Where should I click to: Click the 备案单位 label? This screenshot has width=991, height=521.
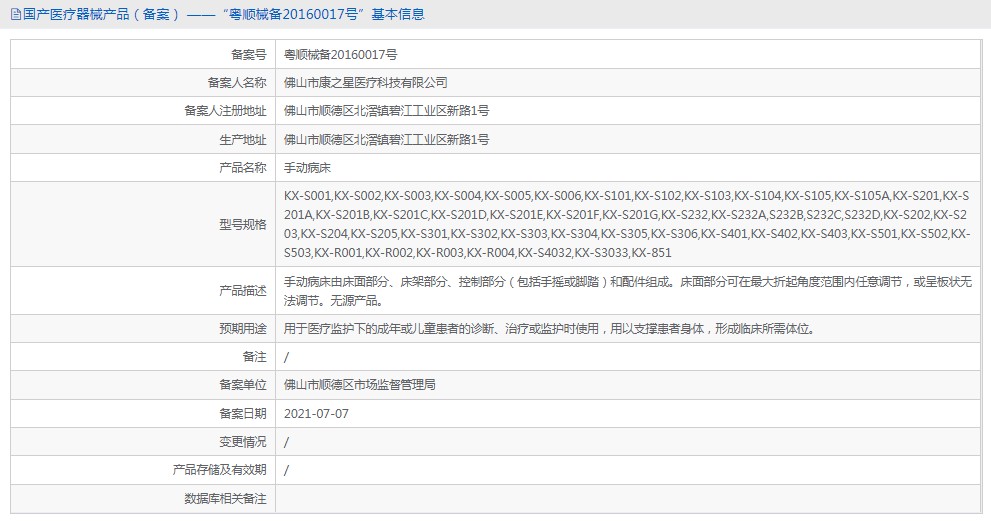(x=243, y=385)
